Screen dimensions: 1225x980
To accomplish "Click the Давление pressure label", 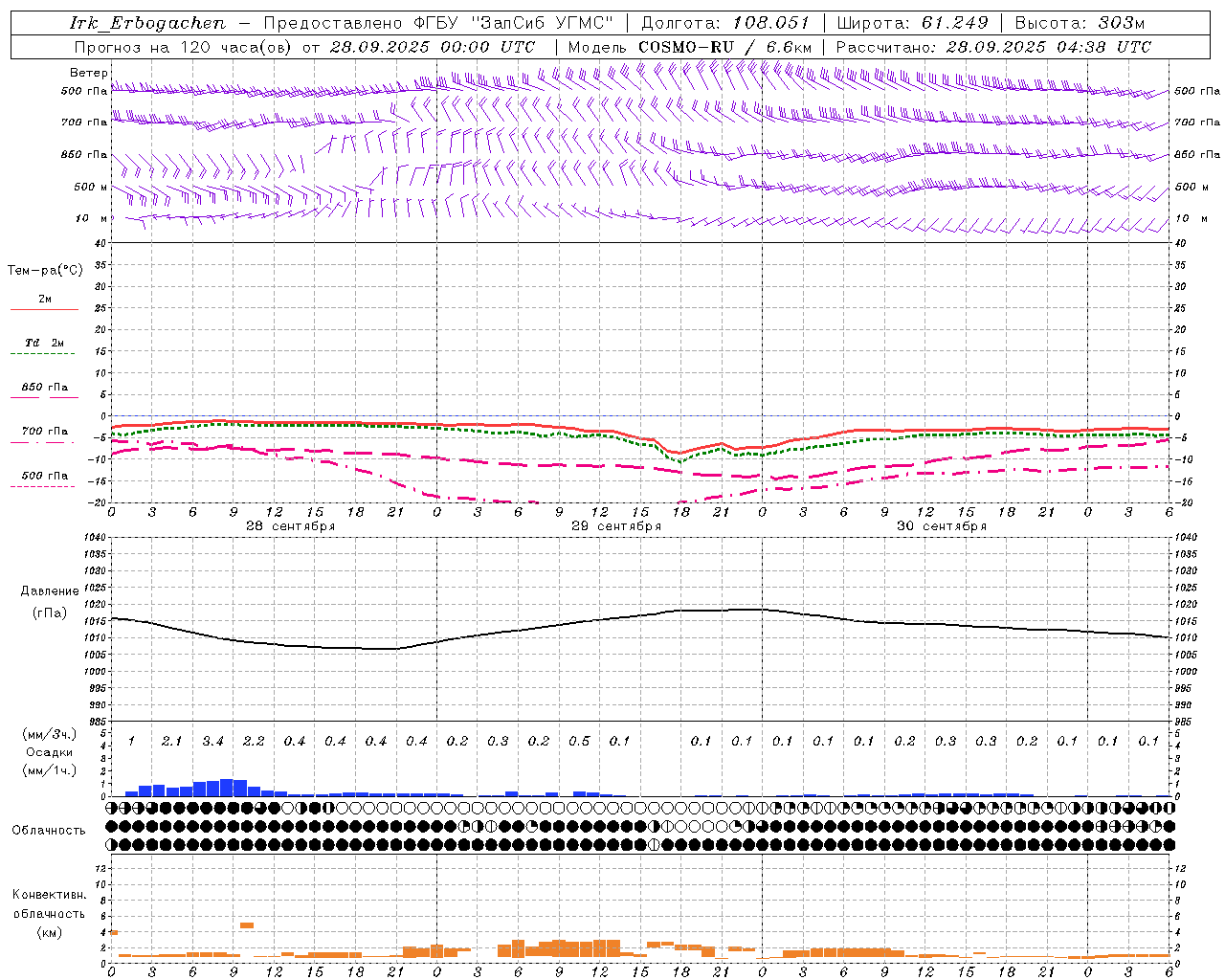I will (50, 591).
